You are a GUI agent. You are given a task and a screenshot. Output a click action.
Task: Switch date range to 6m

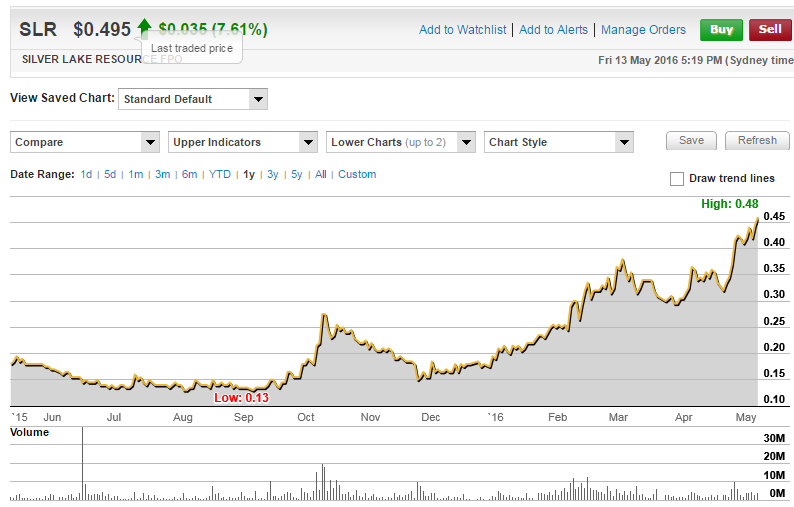(189, 174)
